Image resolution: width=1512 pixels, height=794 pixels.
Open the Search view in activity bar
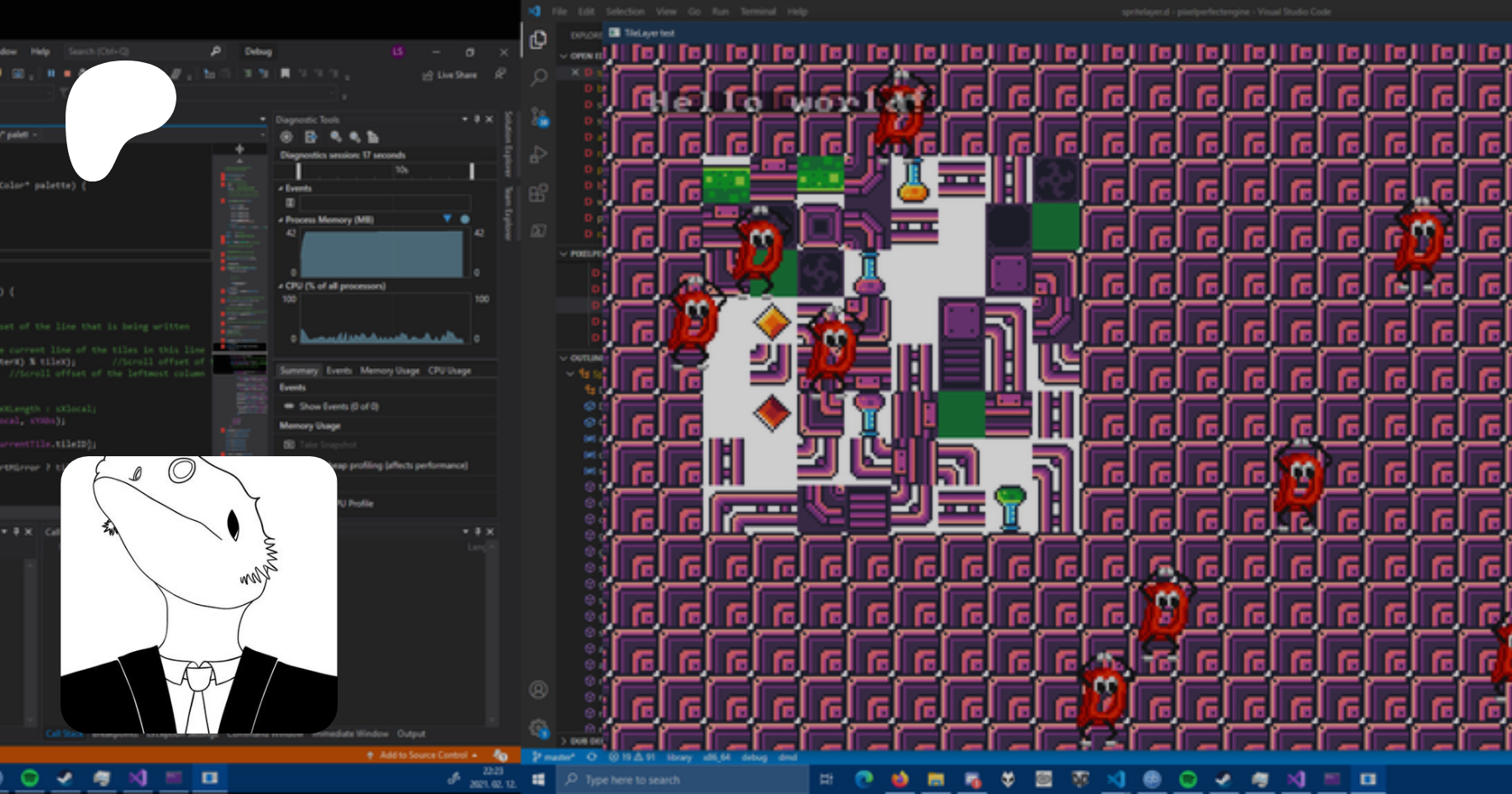pos(538,77)
